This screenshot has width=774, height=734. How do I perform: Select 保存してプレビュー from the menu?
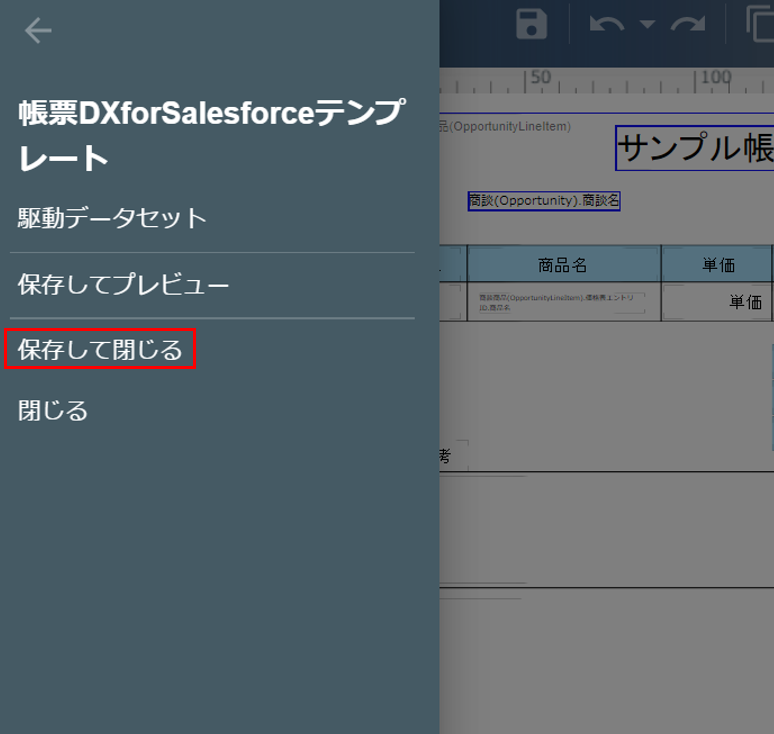pos(123,284)
